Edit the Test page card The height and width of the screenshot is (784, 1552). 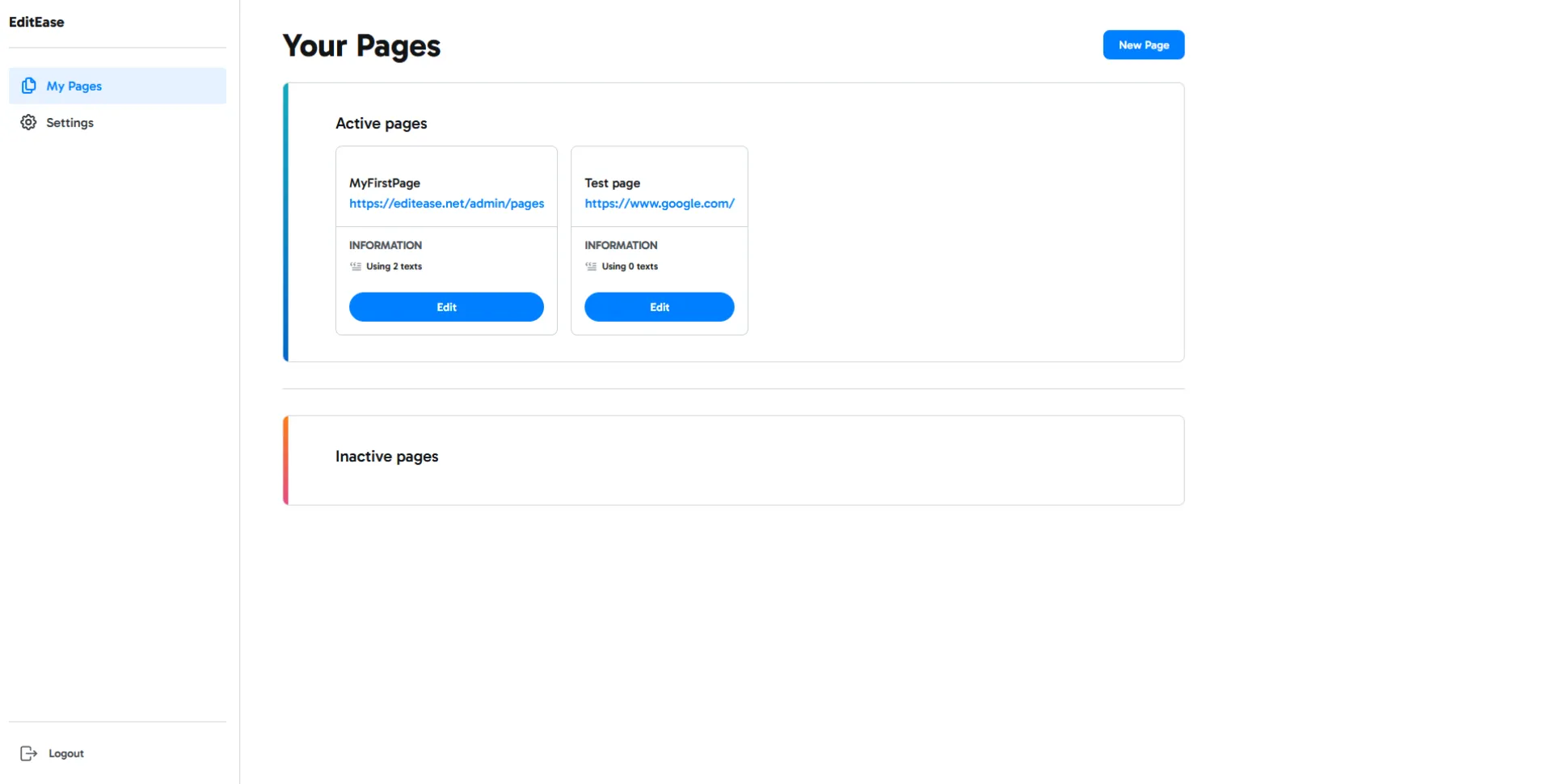coord(660,307)
